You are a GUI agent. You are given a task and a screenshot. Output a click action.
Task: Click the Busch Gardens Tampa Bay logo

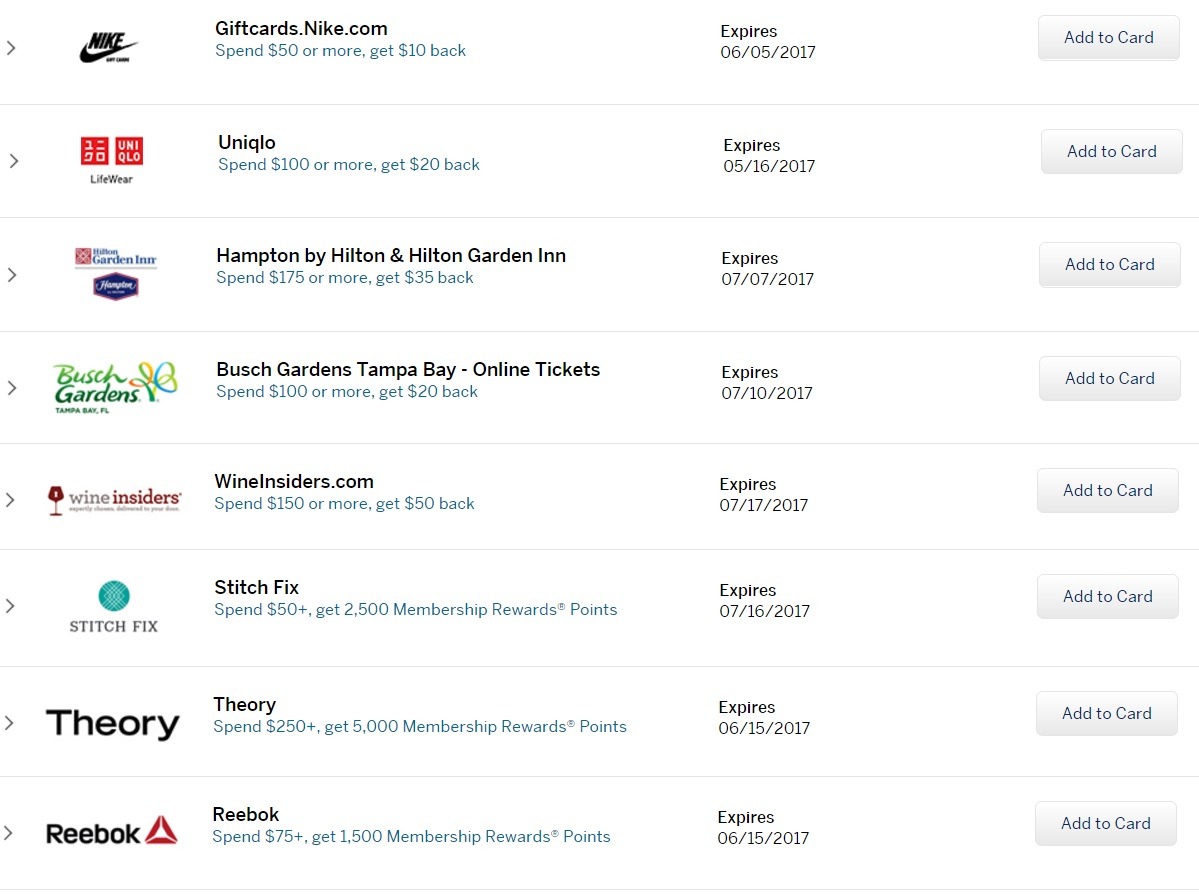tap(115, 388)
